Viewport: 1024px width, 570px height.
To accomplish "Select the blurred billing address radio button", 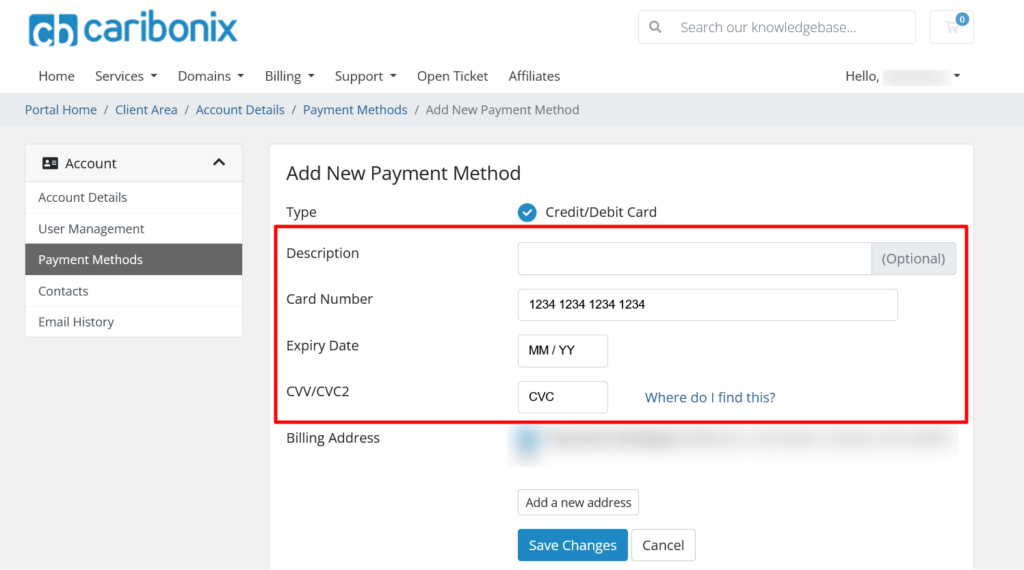I will click(527, 439).
